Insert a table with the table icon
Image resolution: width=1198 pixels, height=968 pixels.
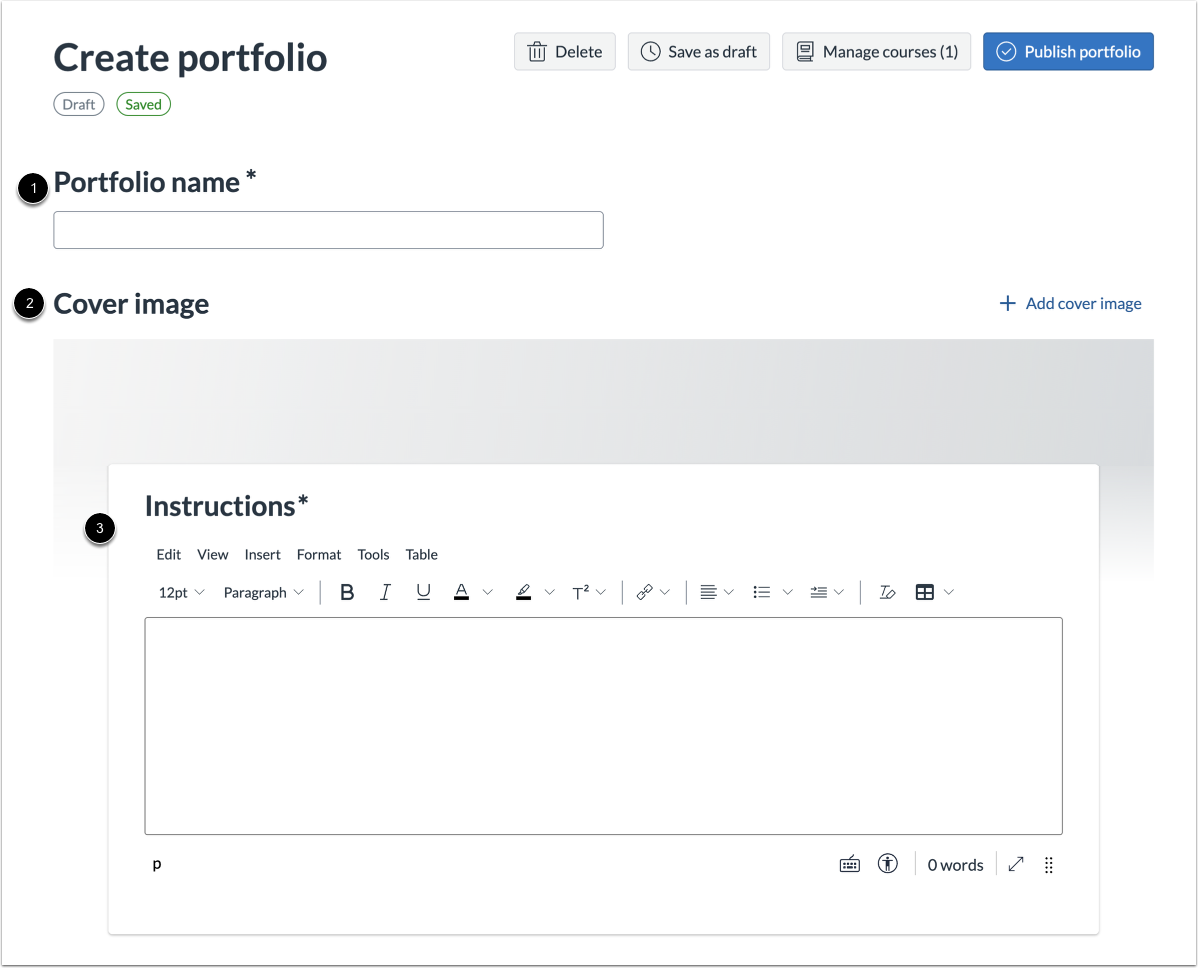pos(926,592)
